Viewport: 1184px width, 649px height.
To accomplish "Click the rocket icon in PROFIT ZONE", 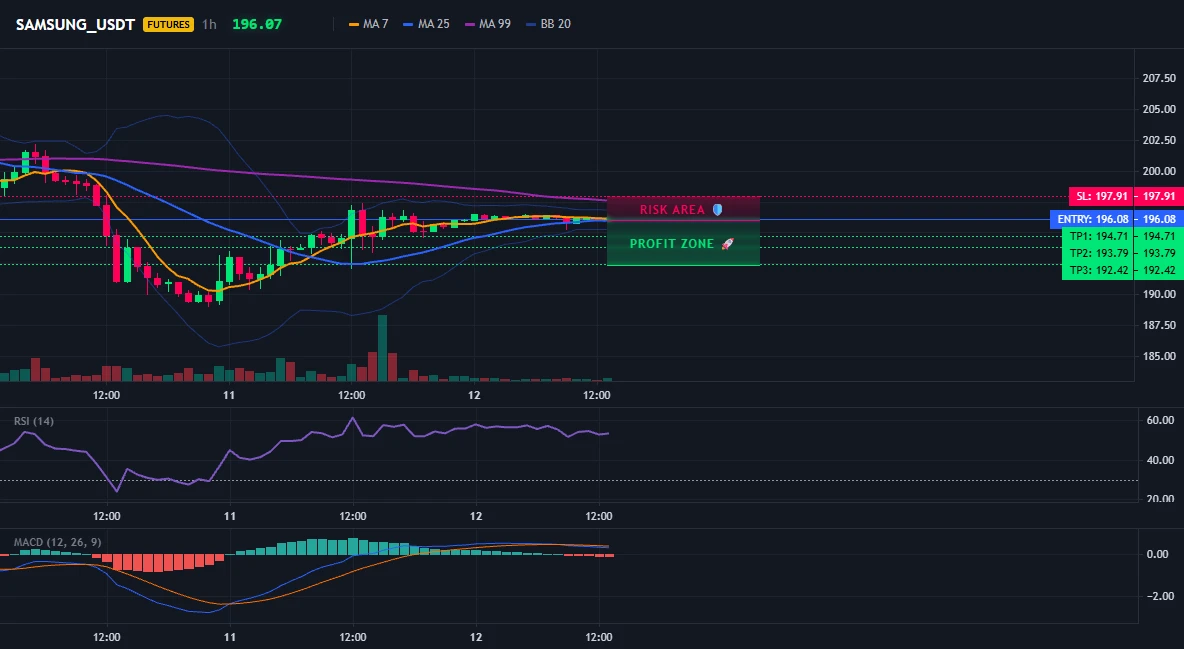I will (727, 243).
